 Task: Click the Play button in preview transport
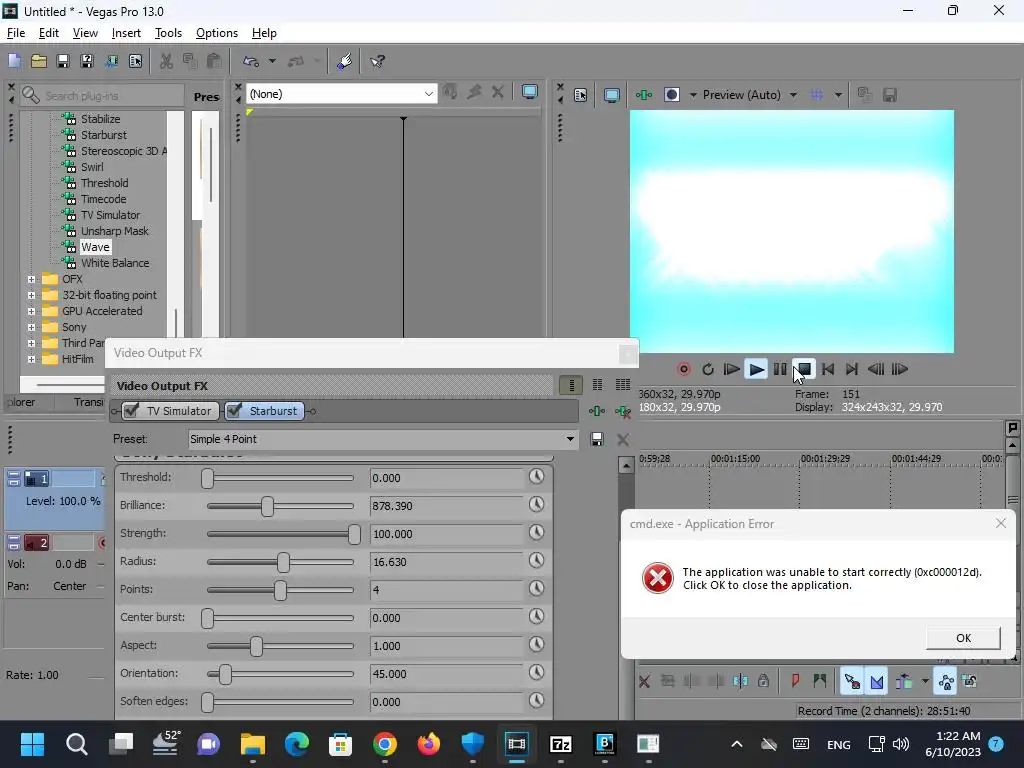756,369
